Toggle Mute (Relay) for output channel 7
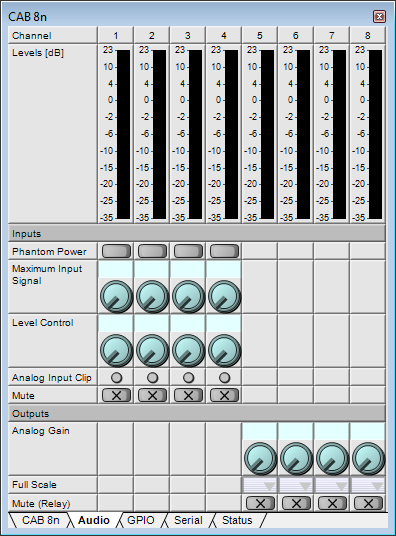Image resolution: width=396 pixels, height=536 pixels. point(332,503)
